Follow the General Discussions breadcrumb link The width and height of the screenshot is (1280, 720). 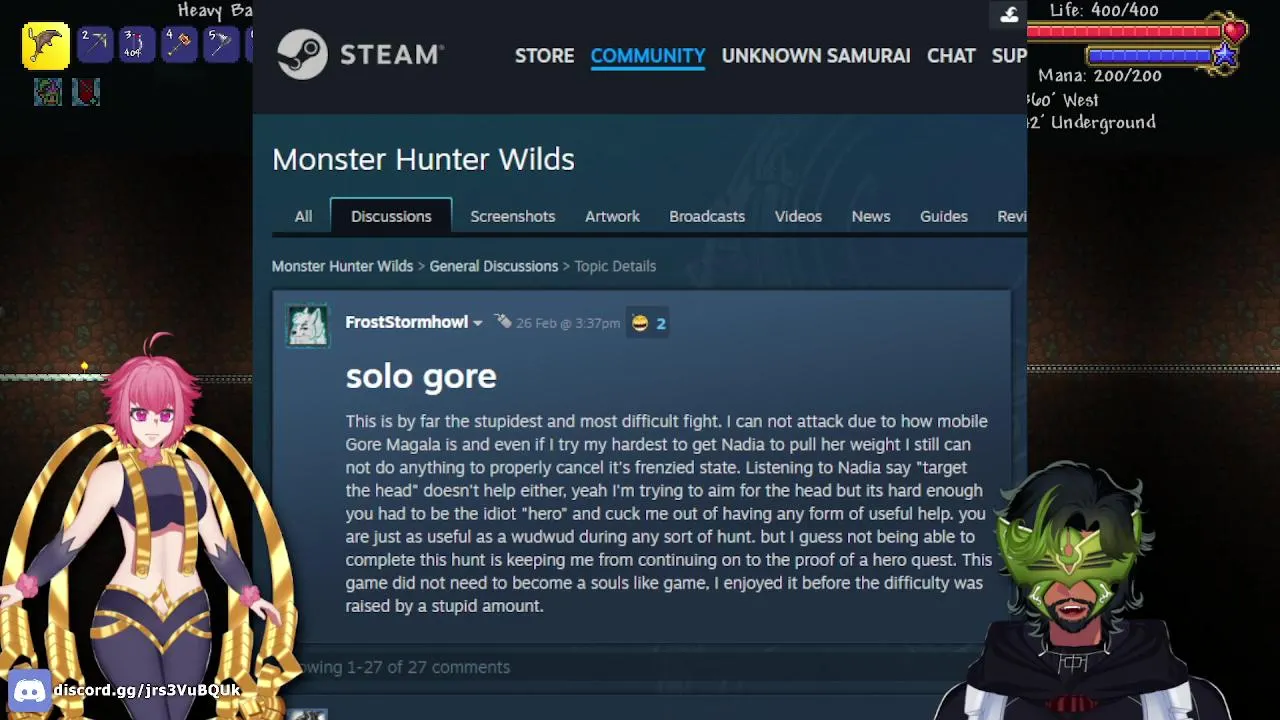494,266
